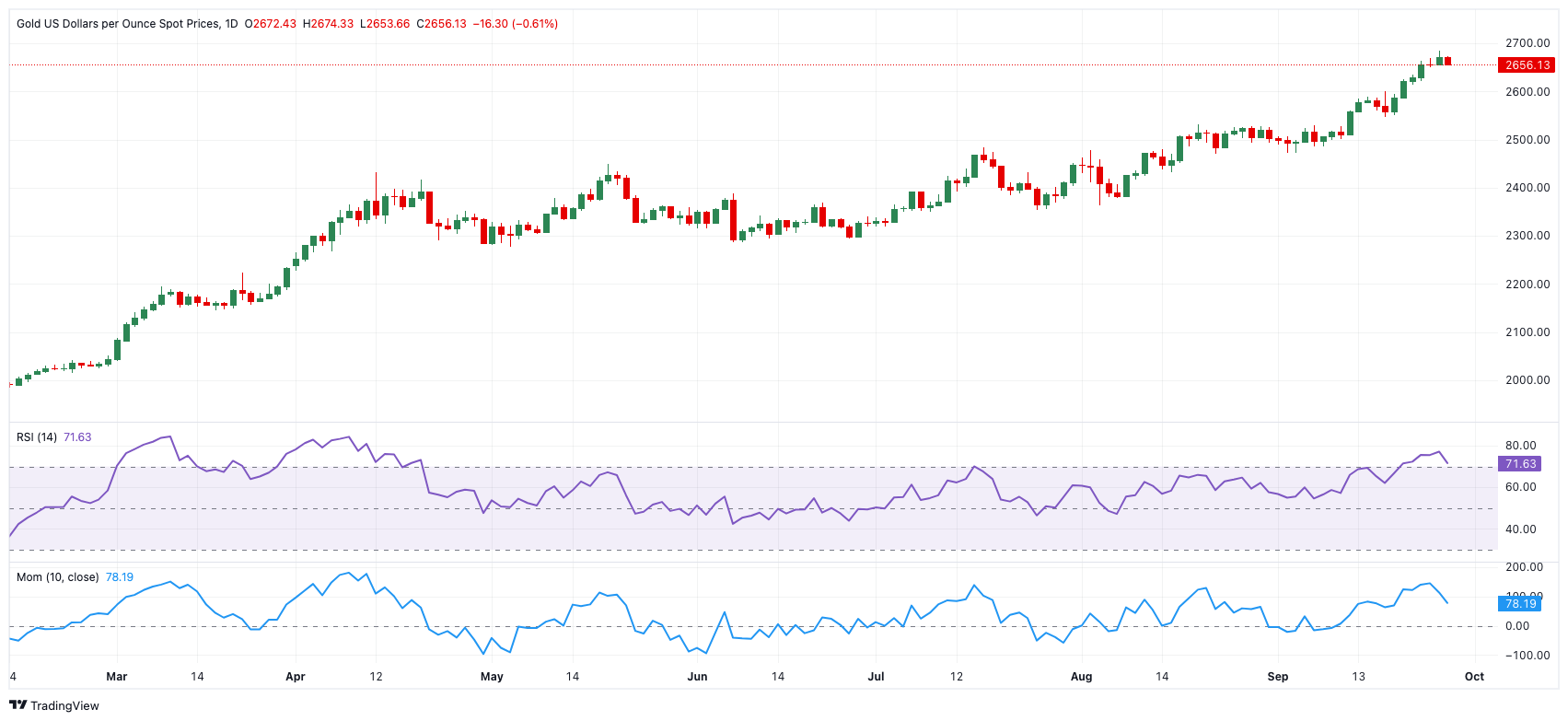Select the RSI (14) indicator label

(37, 437)
